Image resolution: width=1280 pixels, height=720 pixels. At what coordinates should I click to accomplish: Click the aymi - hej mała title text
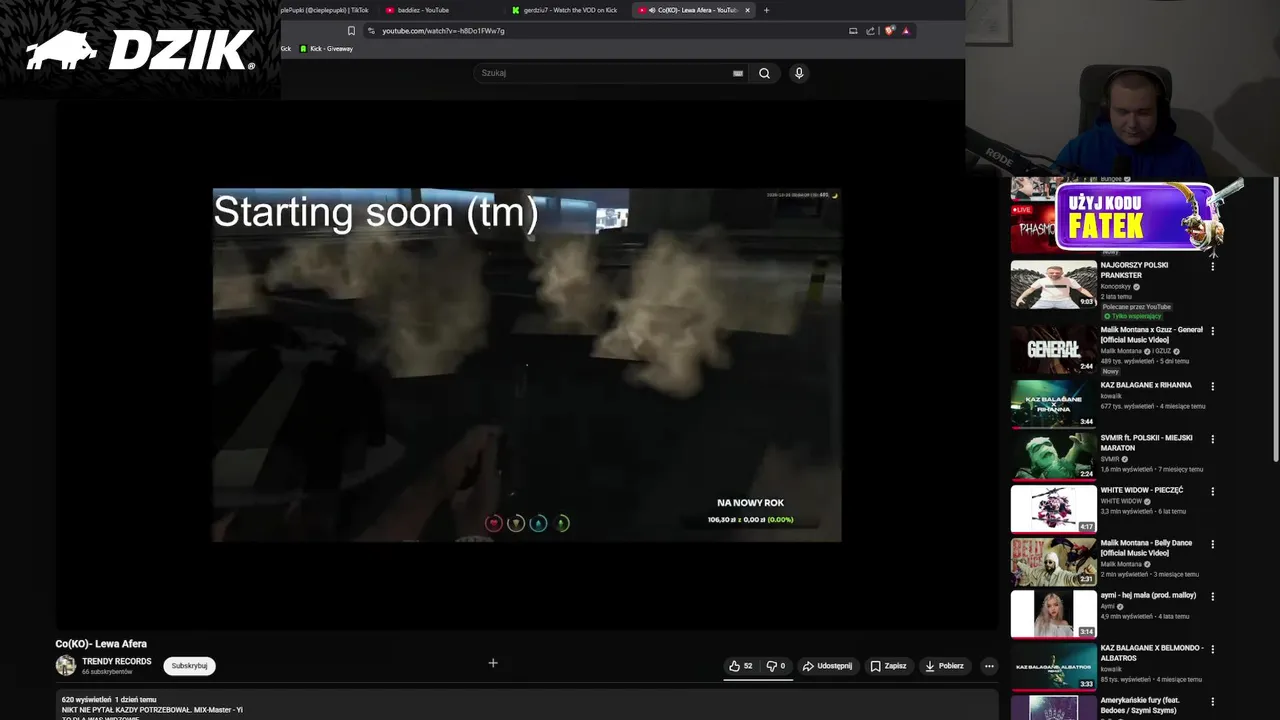coord(1148,595)
